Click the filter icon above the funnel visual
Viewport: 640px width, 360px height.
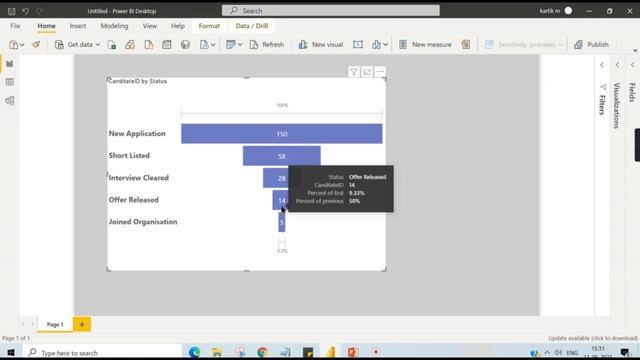click(354, 72)
